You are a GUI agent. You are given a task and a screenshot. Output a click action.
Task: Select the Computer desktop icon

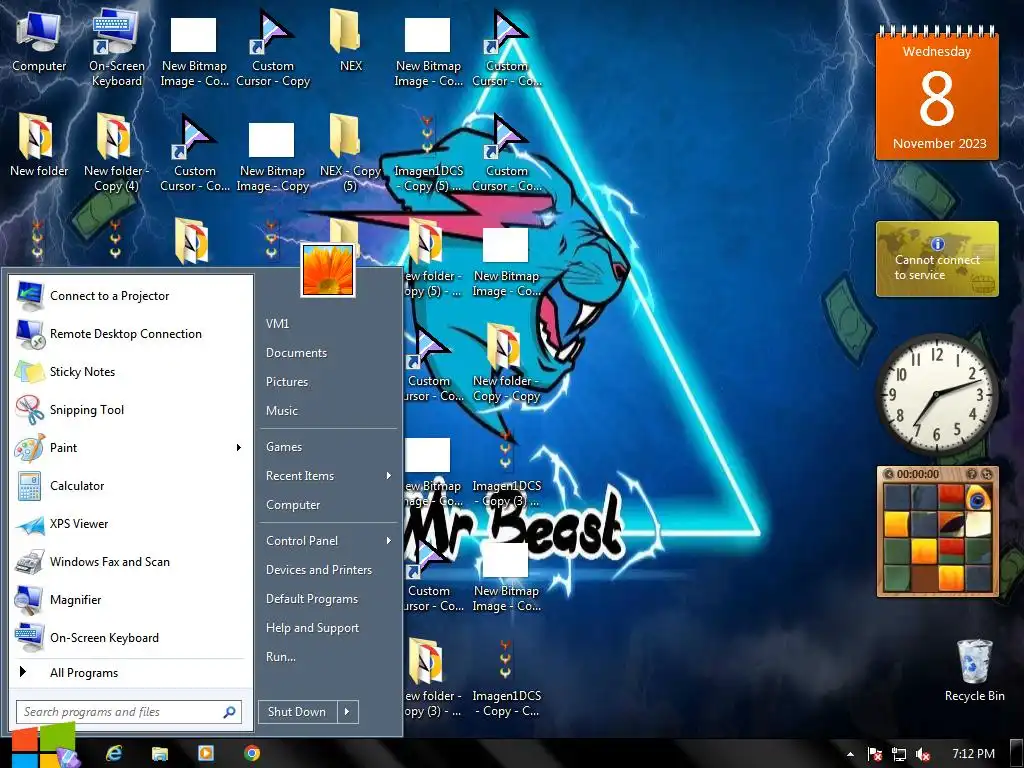pyautogui.click(x=39, y=42)
